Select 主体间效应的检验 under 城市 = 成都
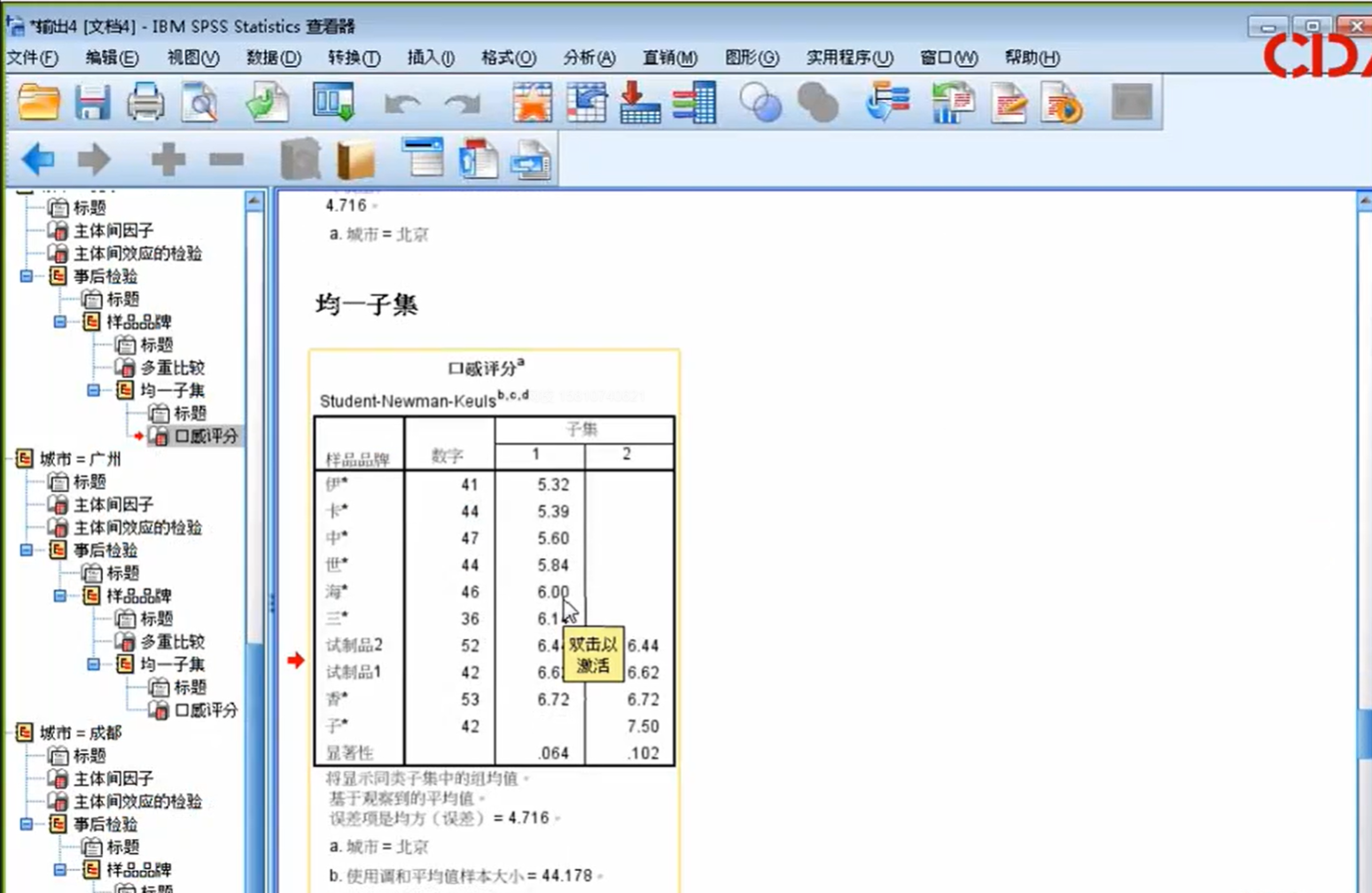 point(137,801)
